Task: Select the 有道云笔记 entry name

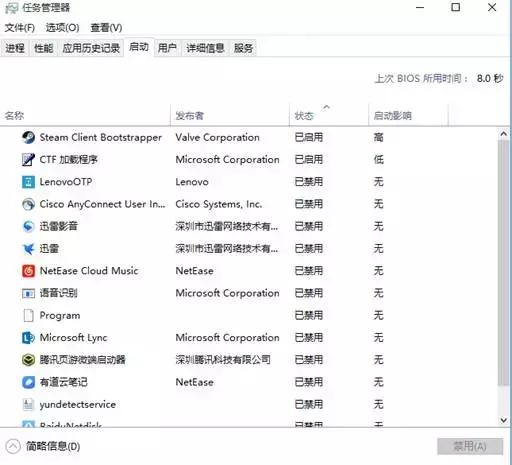Action: 64,382
